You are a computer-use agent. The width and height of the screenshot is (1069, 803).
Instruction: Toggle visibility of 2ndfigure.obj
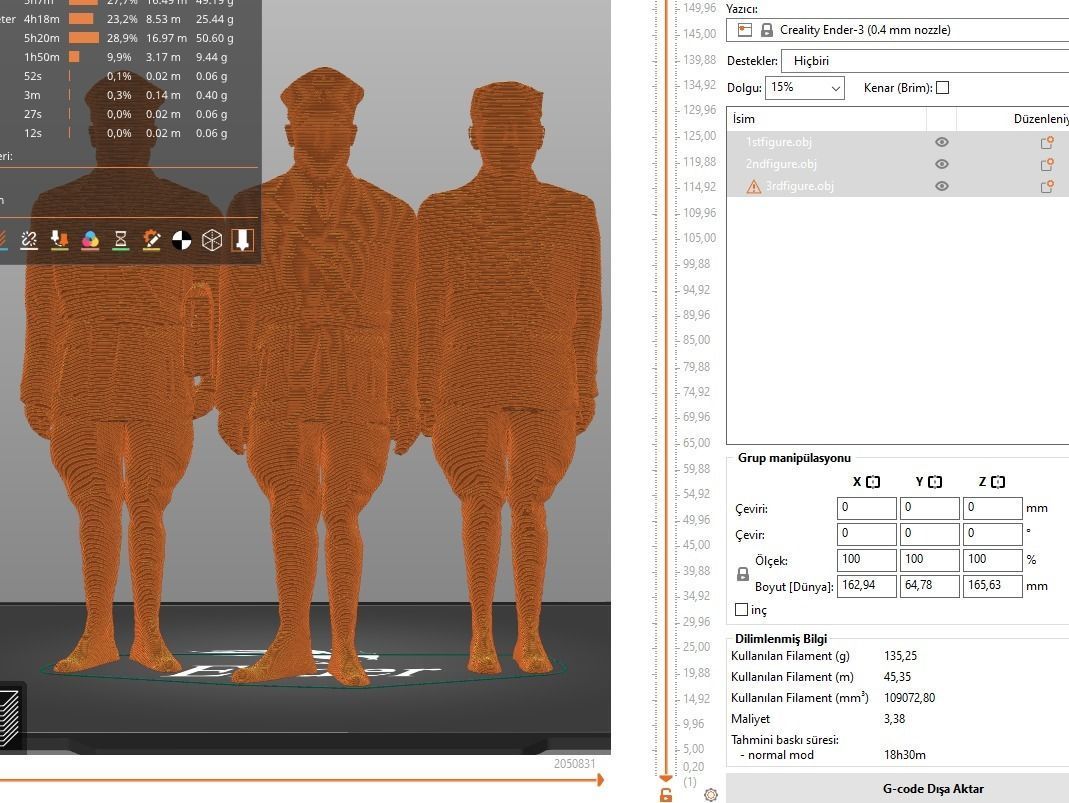point(941,163)
